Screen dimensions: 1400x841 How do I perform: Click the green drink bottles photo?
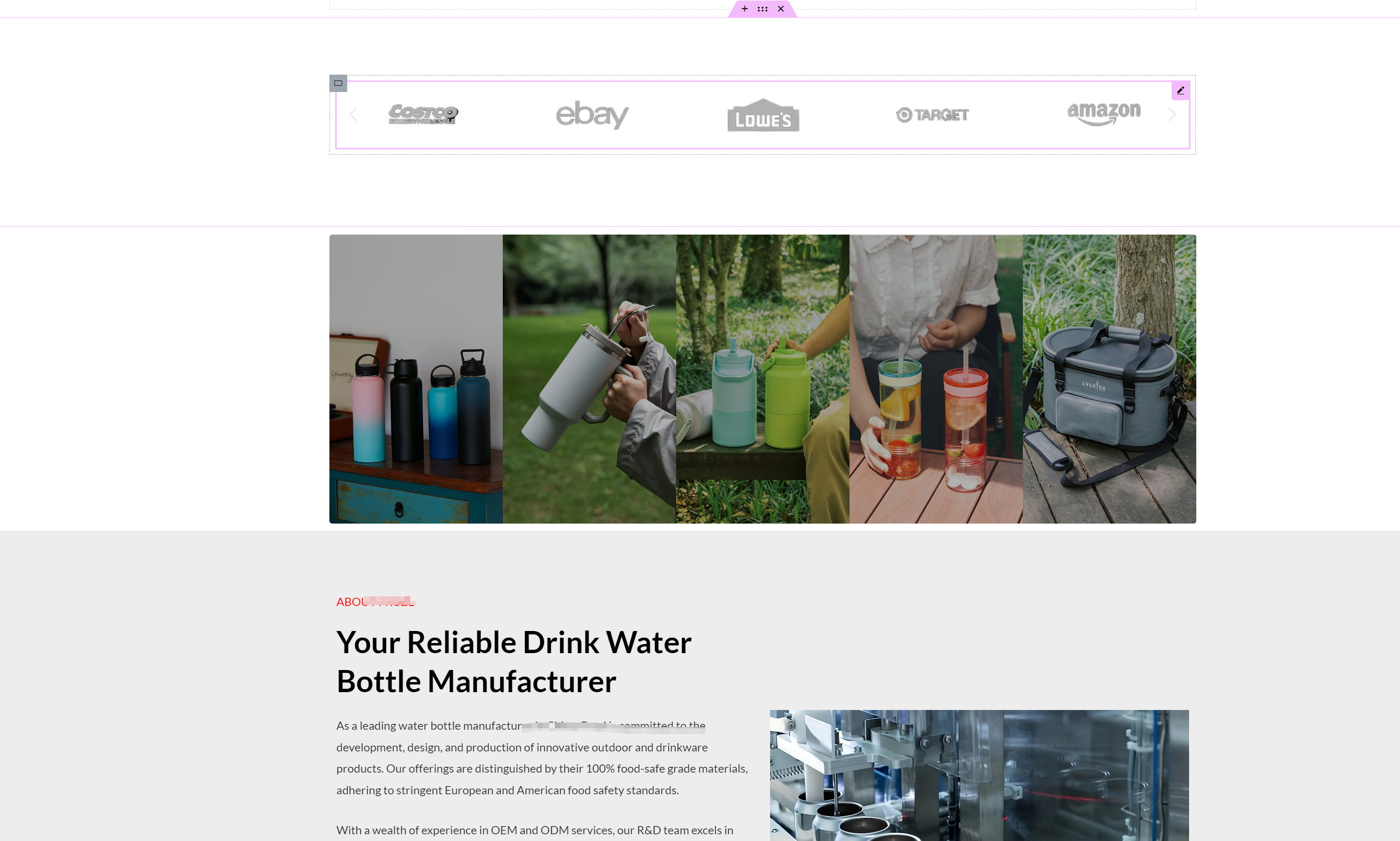762,378
